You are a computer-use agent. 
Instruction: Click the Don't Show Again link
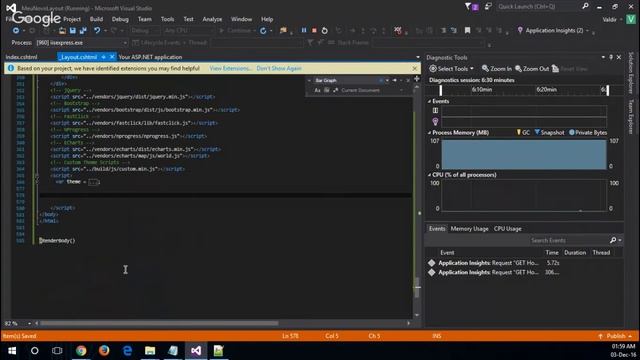[279, 69]
